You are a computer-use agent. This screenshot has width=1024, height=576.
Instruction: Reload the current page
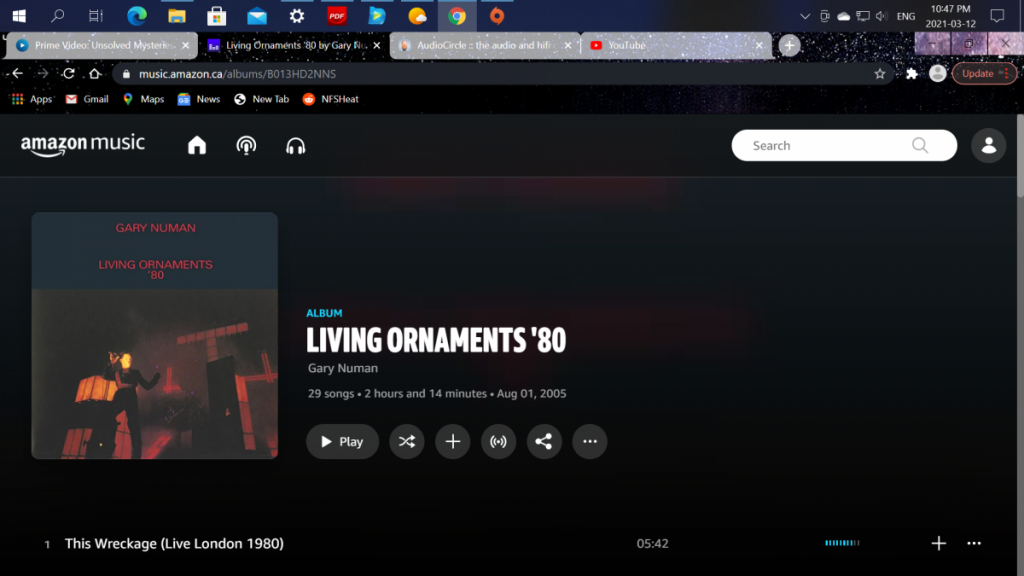click(x=69, y=74)
